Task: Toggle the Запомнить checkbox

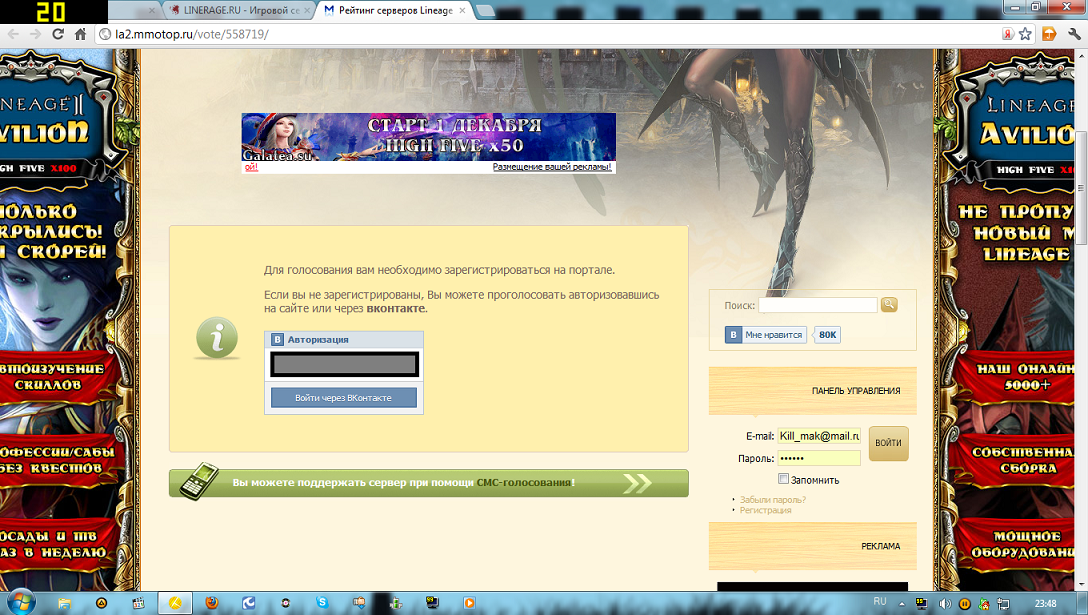Action: [783, 479]
